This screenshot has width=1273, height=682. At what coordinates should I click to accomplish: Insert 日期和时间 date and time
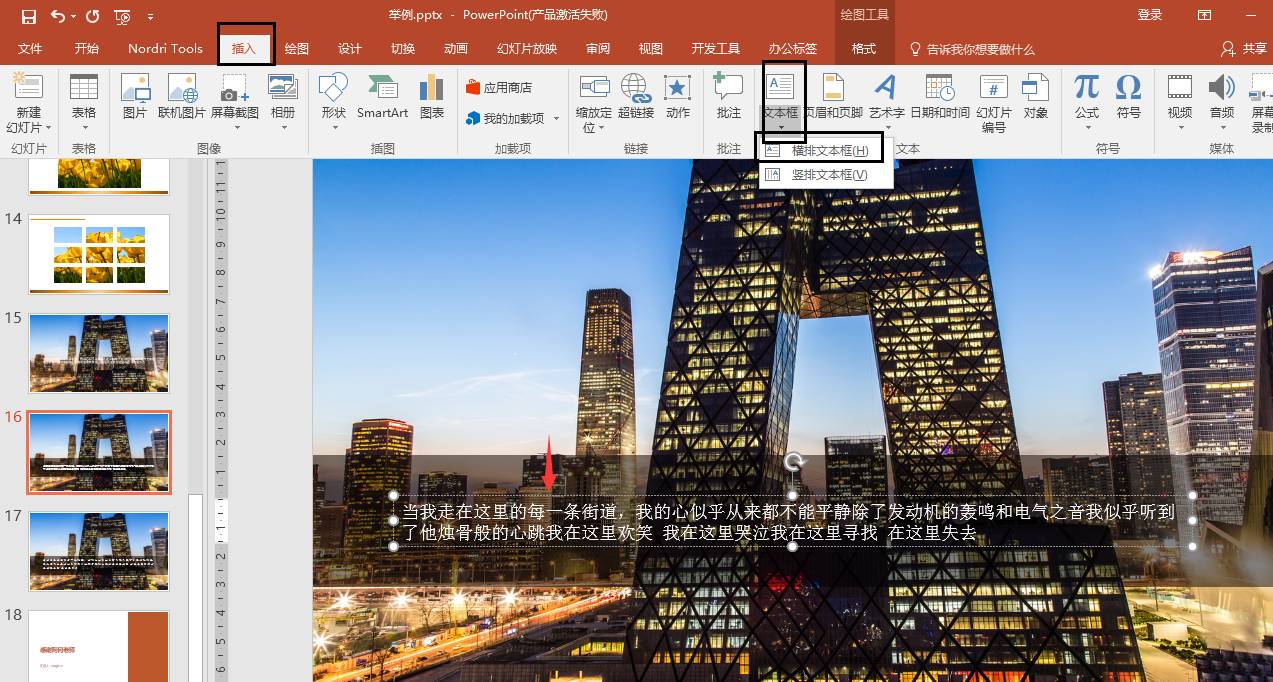940,96
